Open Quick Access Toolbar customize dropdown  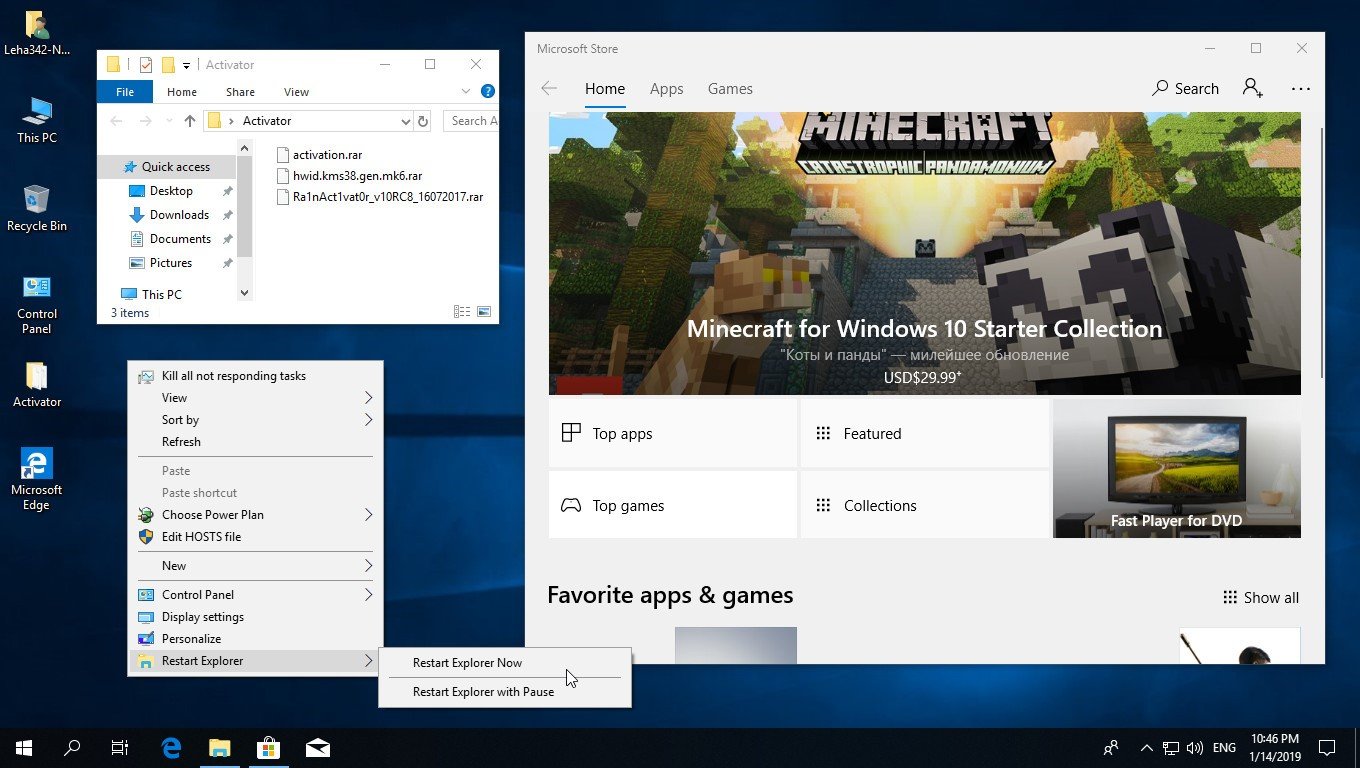tap(186, 65)
